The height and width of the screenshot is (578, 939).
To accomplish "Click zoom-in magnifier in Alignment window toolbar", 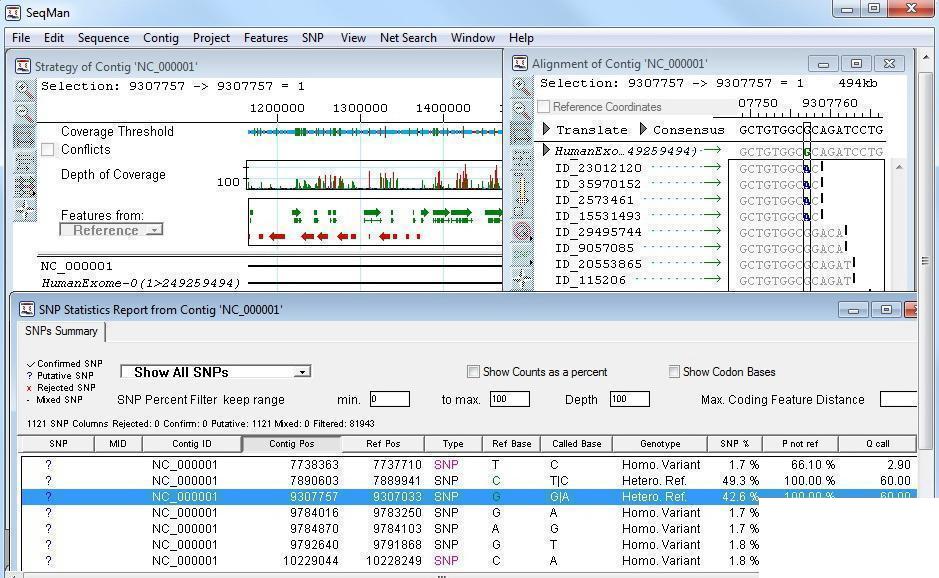I will coord(522,87).
